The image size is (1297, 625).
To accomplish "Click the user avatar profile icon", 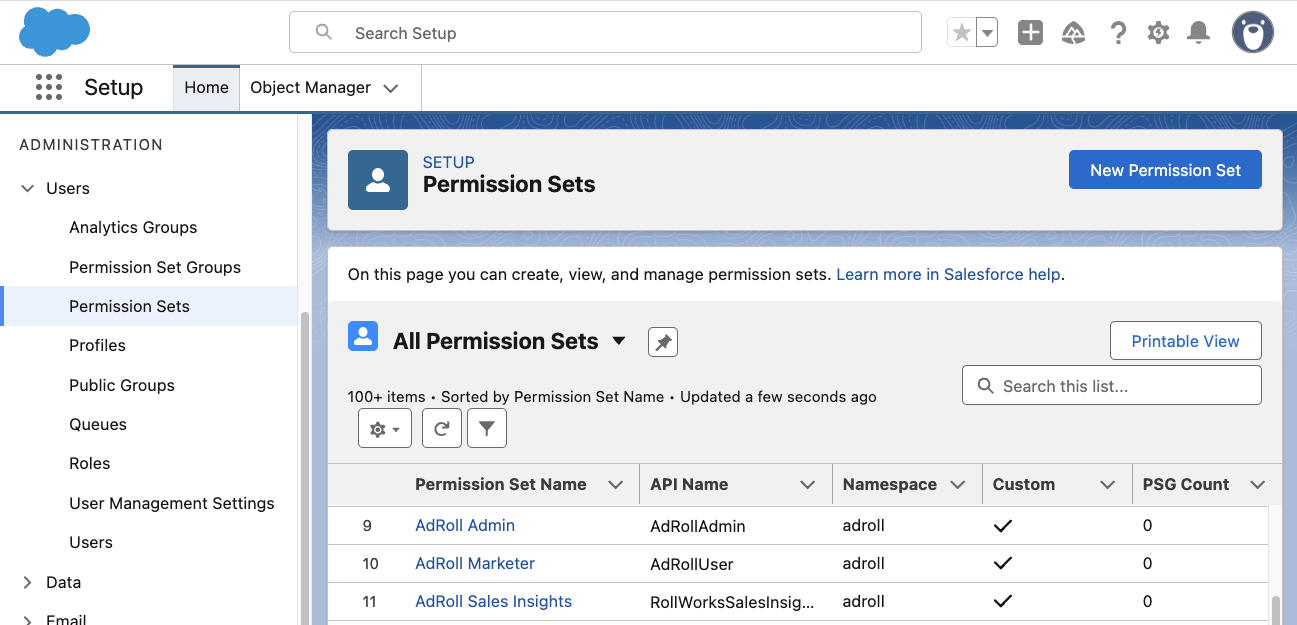I will coord(1252,33).
